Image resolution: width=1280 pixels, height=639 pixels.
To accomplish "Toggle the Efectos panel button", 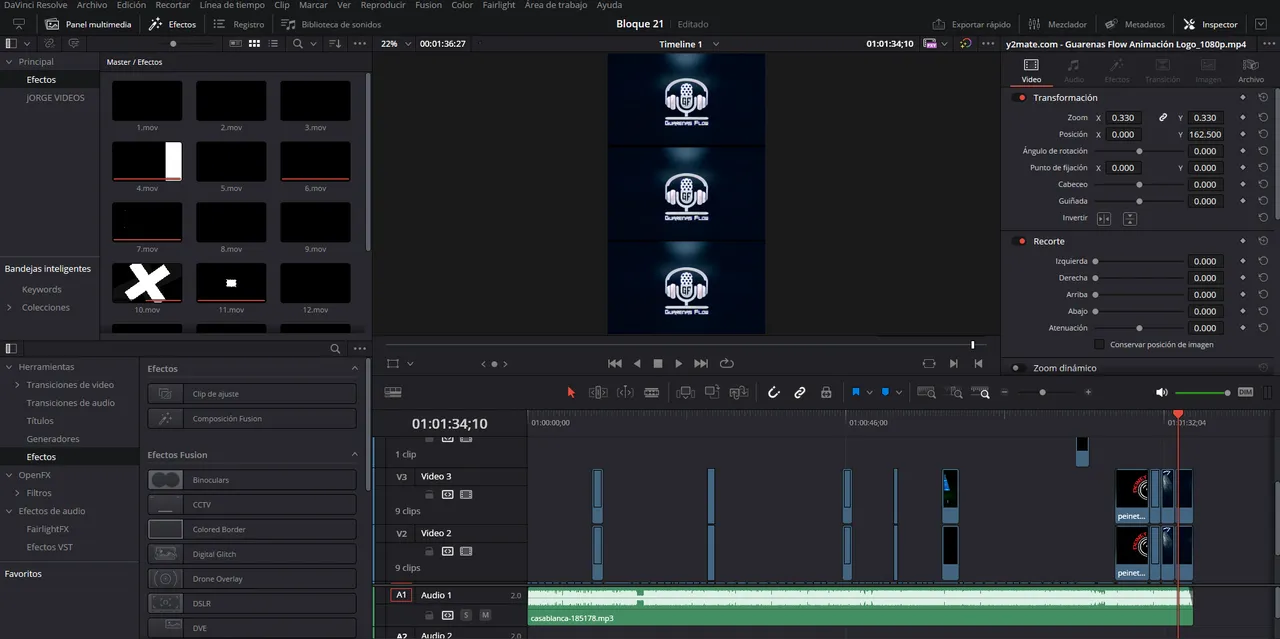I will (x=172, y=24).
